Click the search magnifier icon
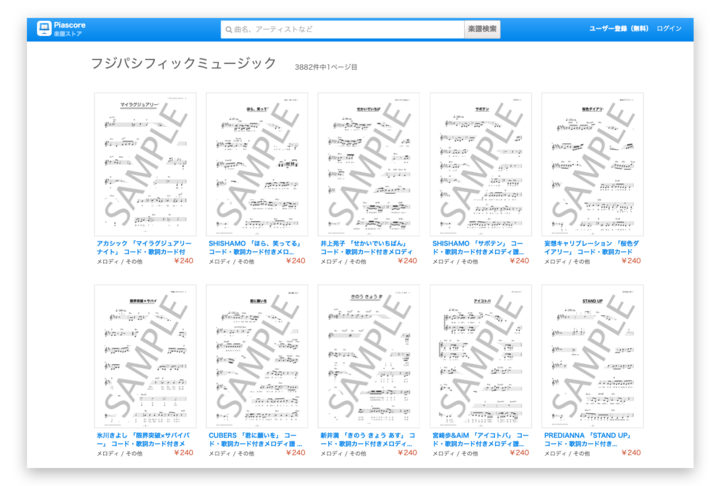The image size is (720, 486). tap(228, 29)
